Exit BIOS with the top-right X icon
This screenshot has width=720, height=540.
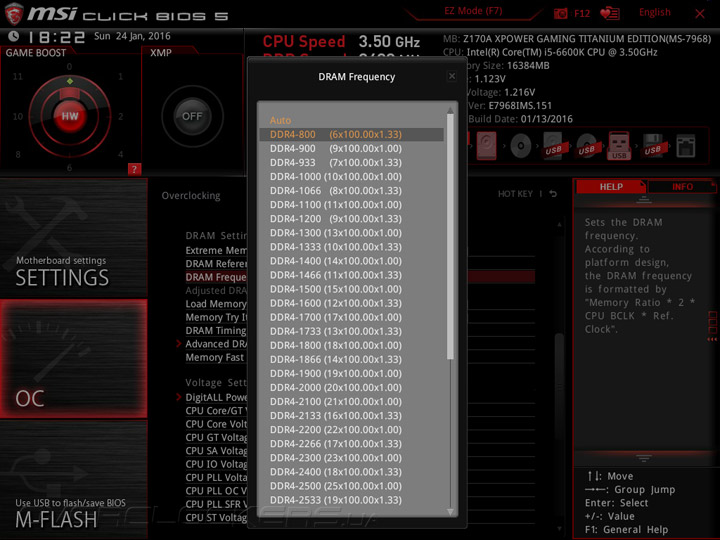[x=700, y=14]
